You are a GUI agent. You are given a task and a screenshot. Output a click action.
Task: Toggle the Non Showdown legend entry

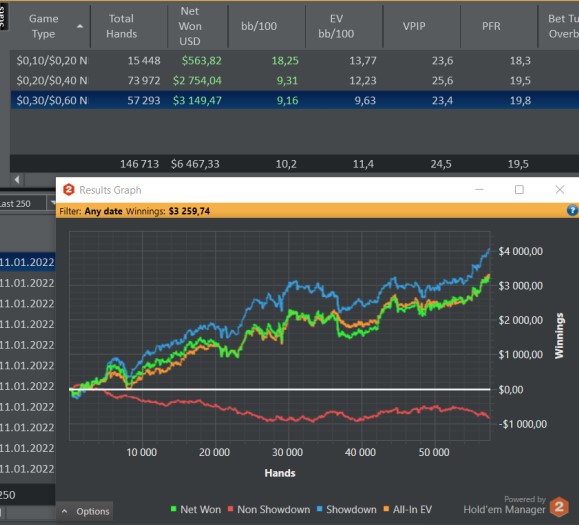click(x=269, y=509)
